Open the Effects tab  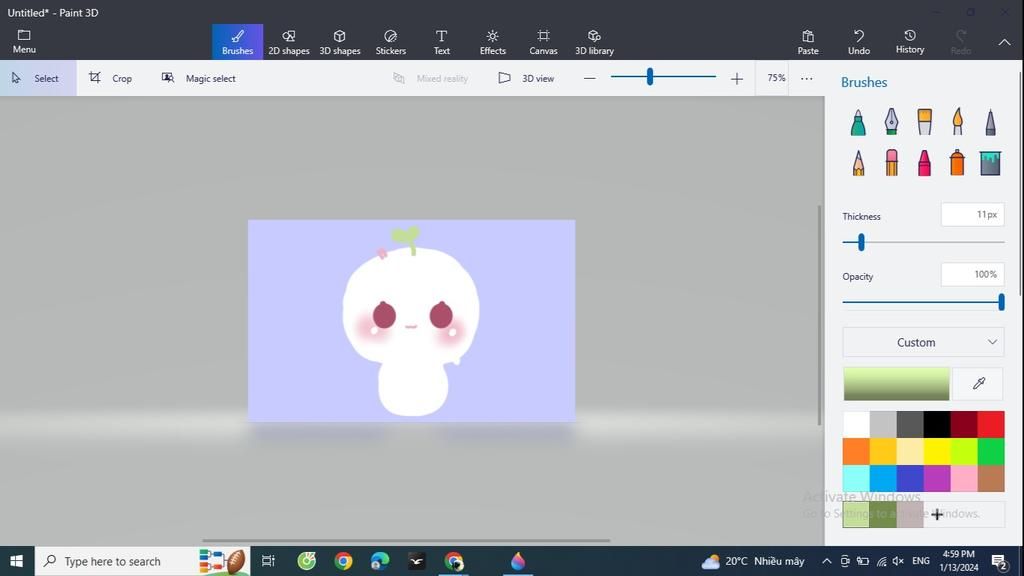pyautogui.click(x=492, y=42)
